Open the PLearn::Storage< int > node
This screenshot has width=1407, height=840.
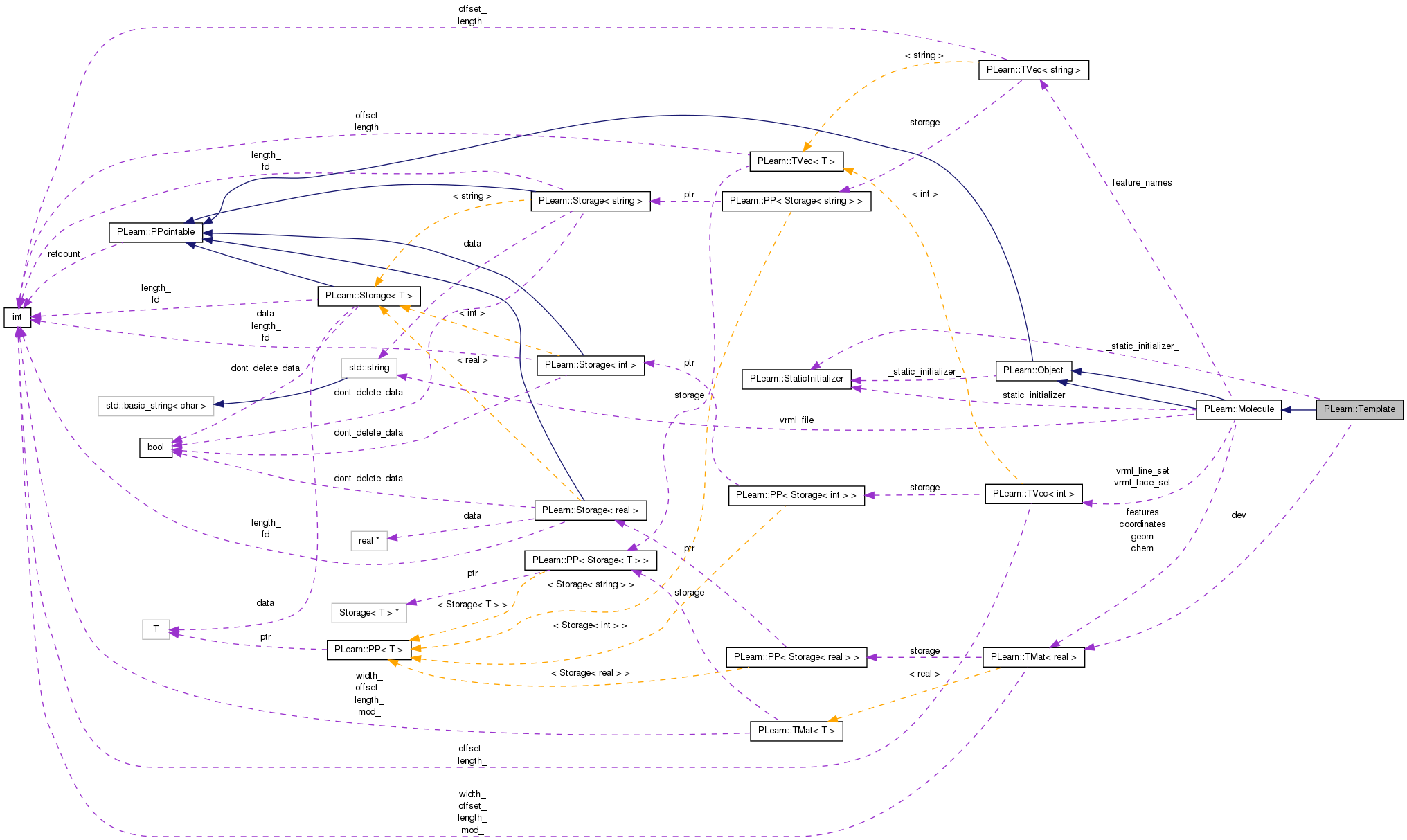click(590, 365)
